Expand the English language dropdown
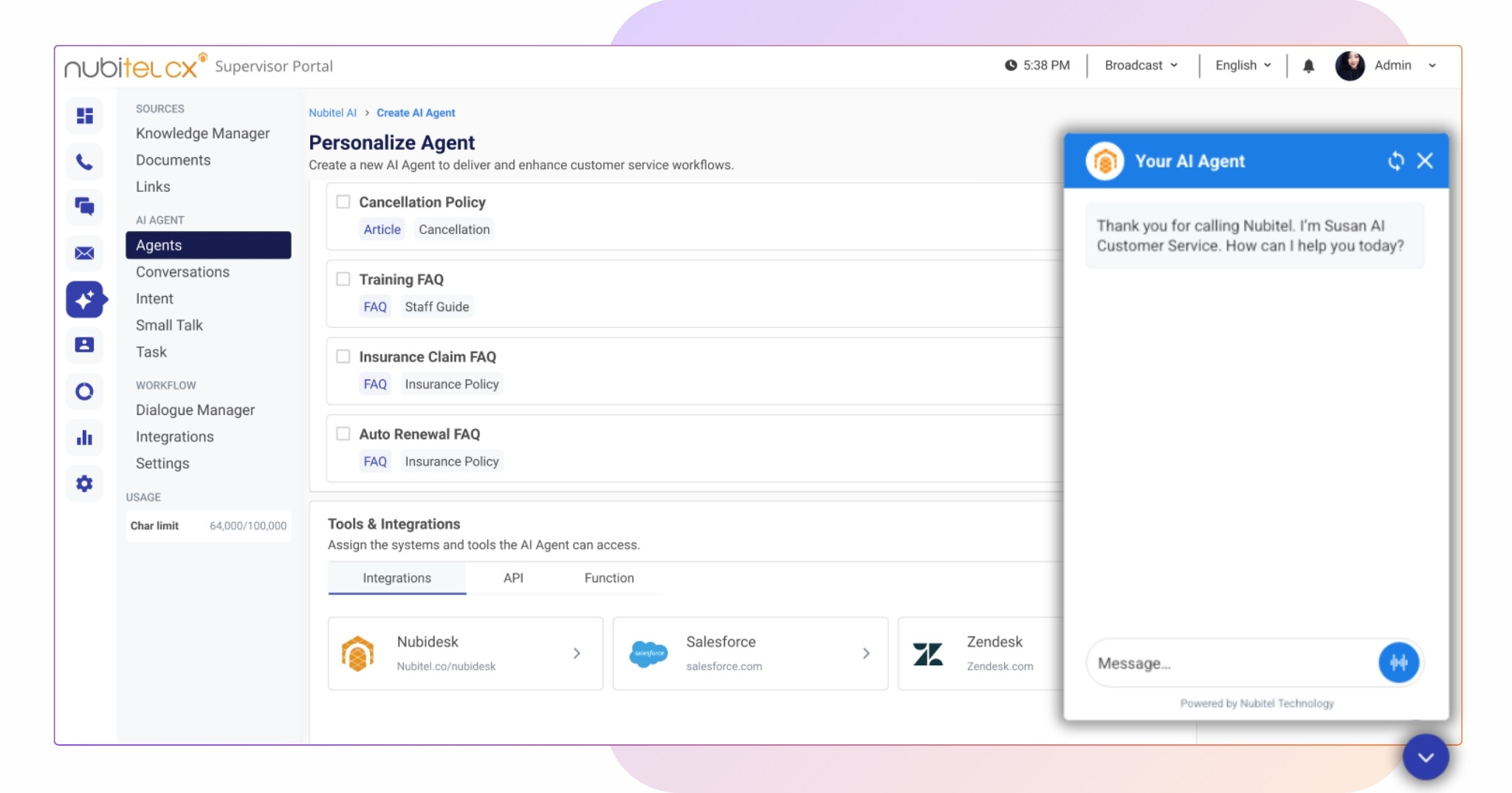This screenshot has height=793, width=1512. coord(1243,66)
